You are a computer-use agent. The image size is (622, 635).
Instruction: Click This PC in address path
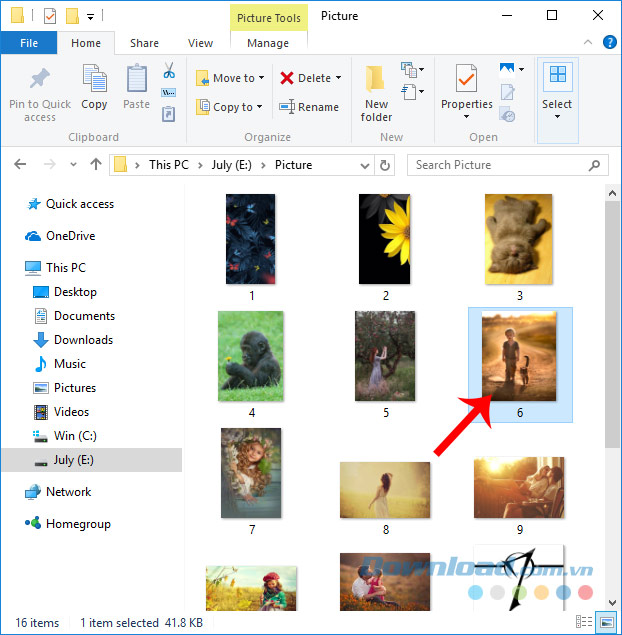[x=168, y=165]
